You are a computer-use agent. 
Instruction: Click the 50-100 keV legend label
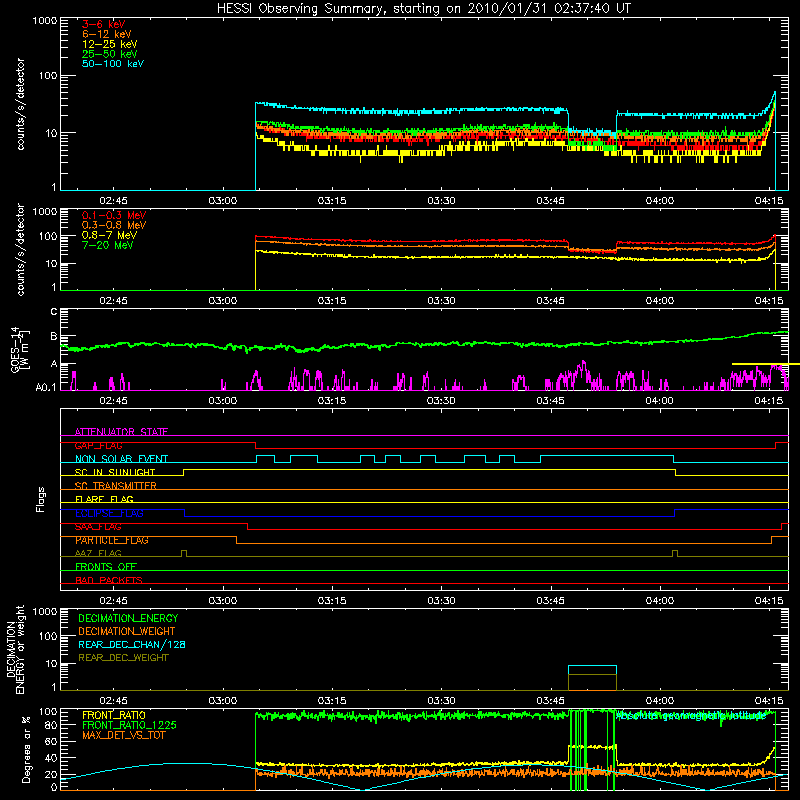(113, 64)
